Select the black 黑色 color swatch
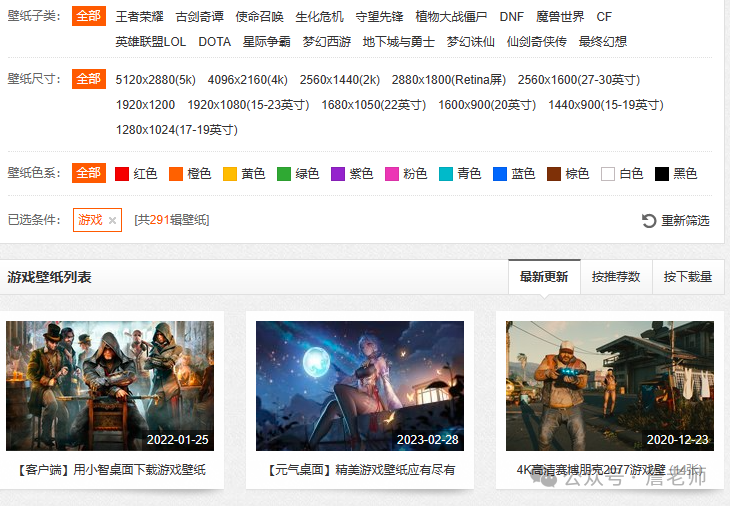Viewport: 730px width, 506px height. pyautogui.click(x=662, y=174)
